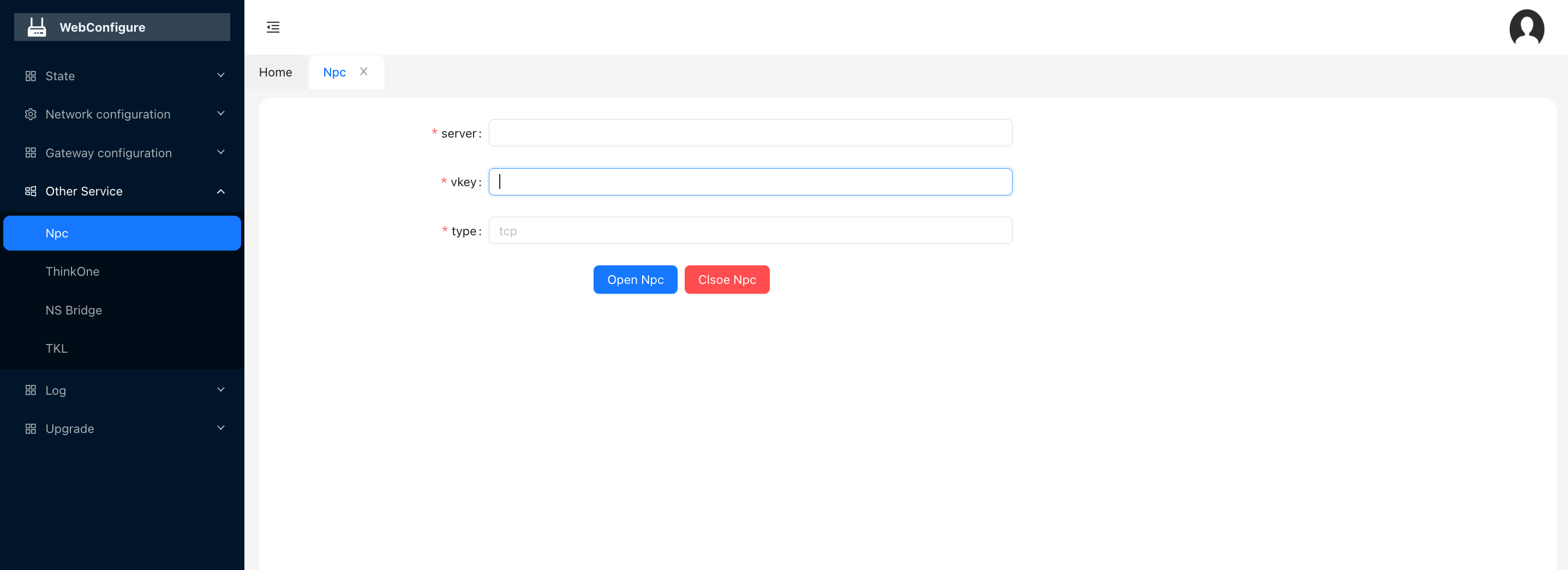Click the red Clsoe Npc button
This screenshot has width=1568, height=570.
click(727, 280)
